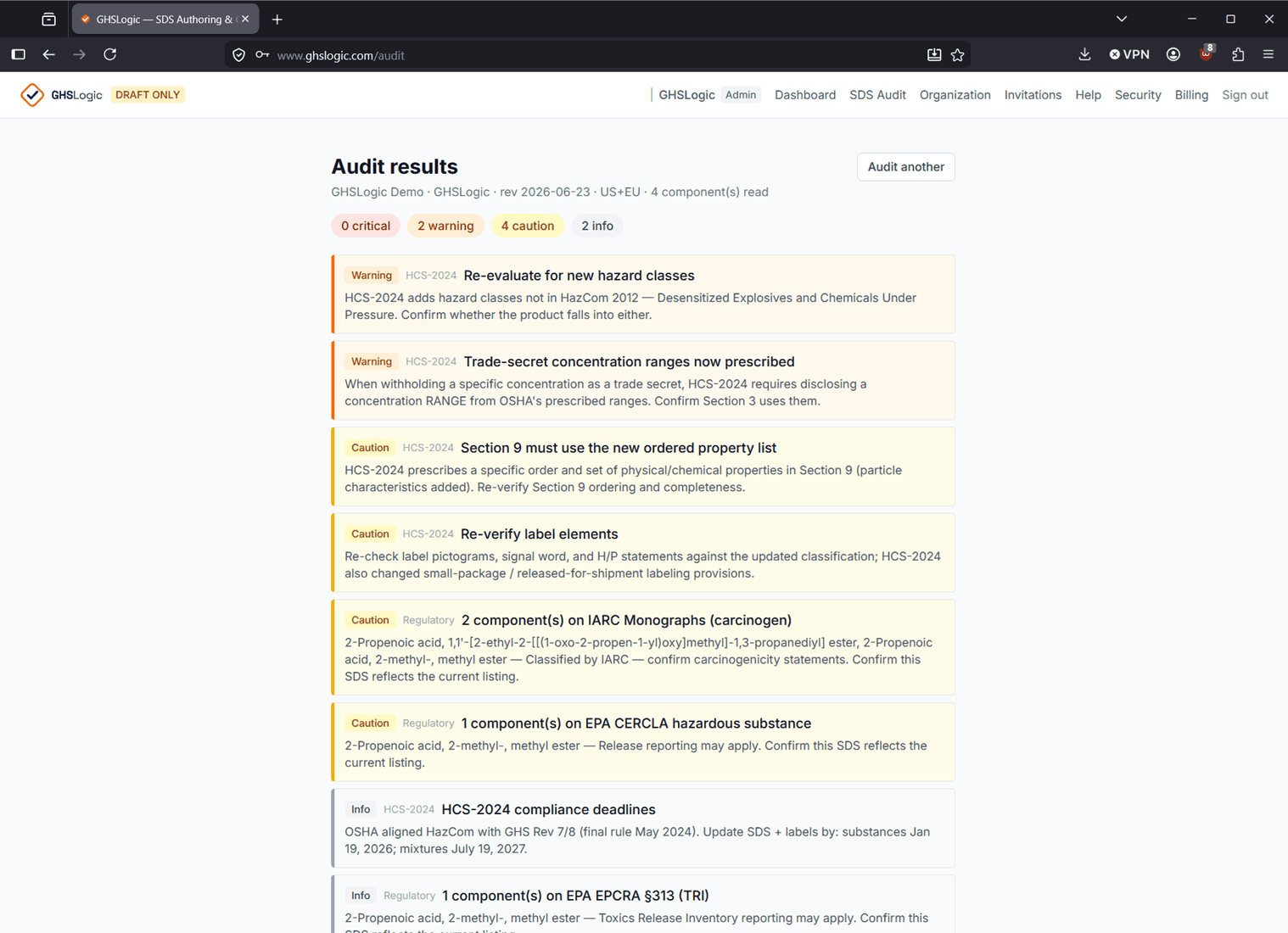Click the GHSLogic checkmark logo icon
The image size is (1288, 933).
32,95
